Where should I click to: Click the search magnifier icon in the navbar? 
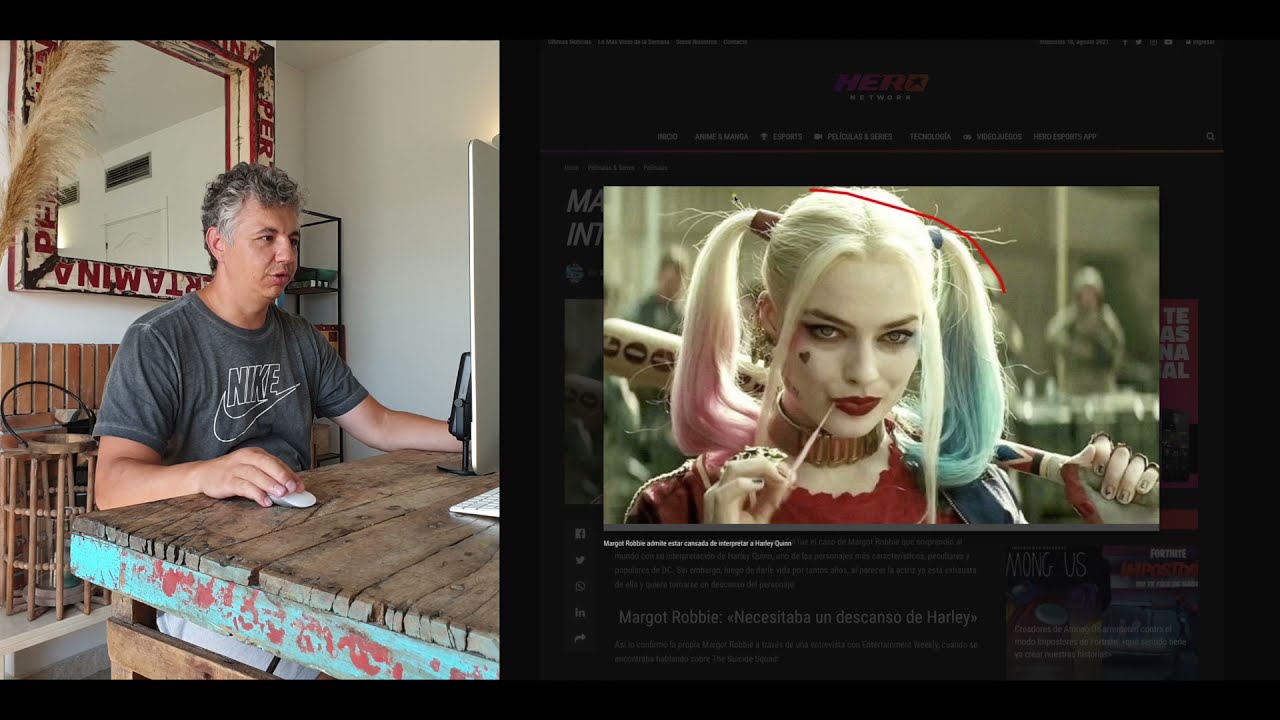1210,137
